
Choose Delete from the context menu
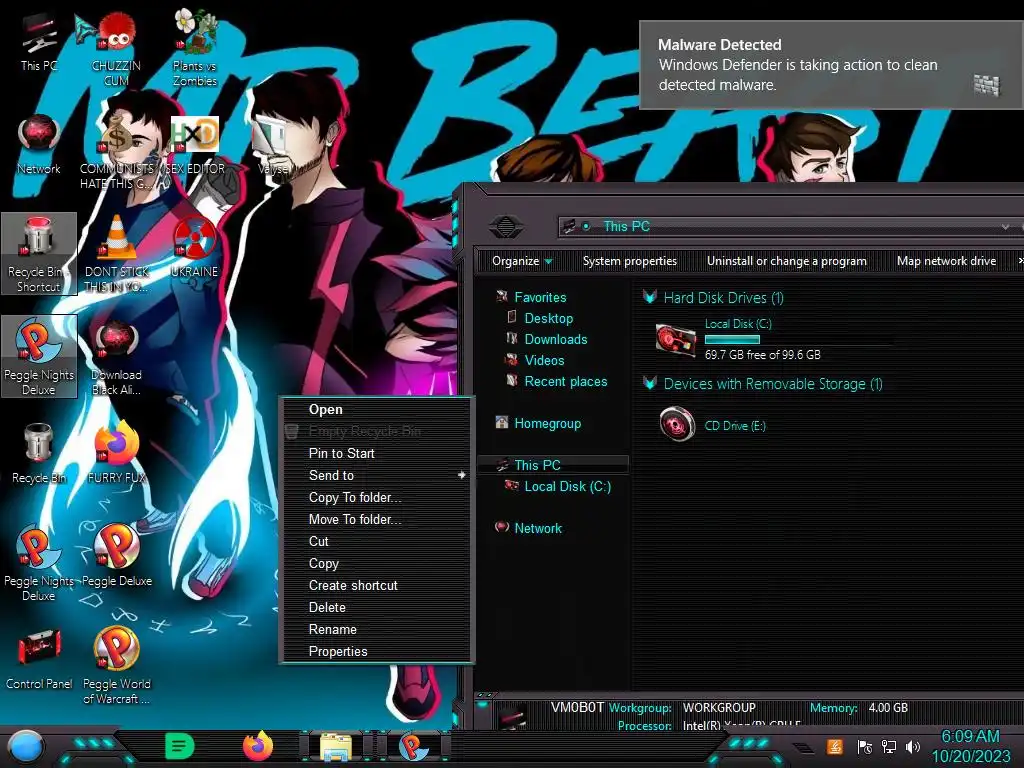point(376,607)
